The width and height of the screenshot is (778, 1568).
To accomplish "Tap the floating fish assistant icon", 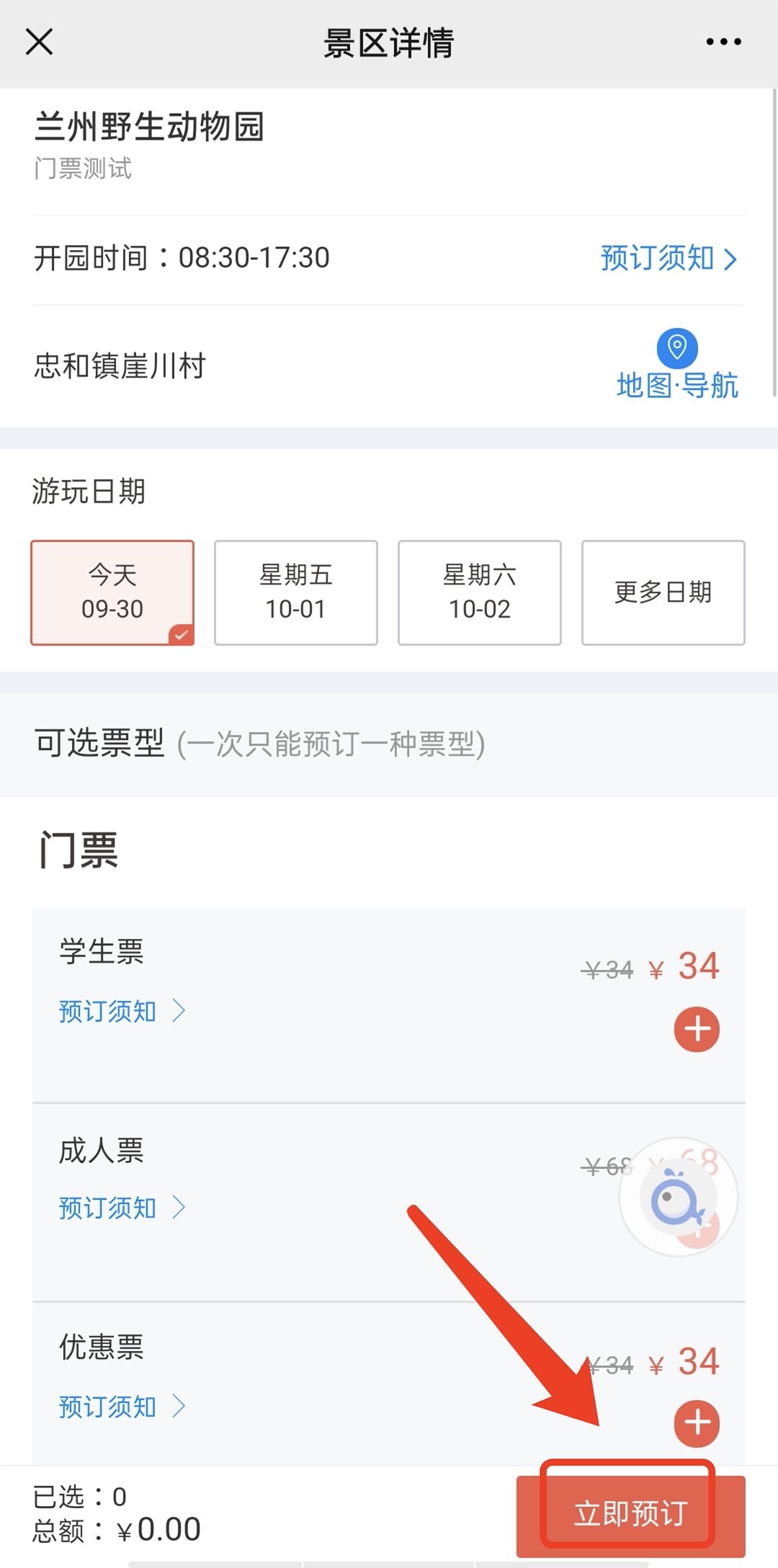I will point(677,1198).
